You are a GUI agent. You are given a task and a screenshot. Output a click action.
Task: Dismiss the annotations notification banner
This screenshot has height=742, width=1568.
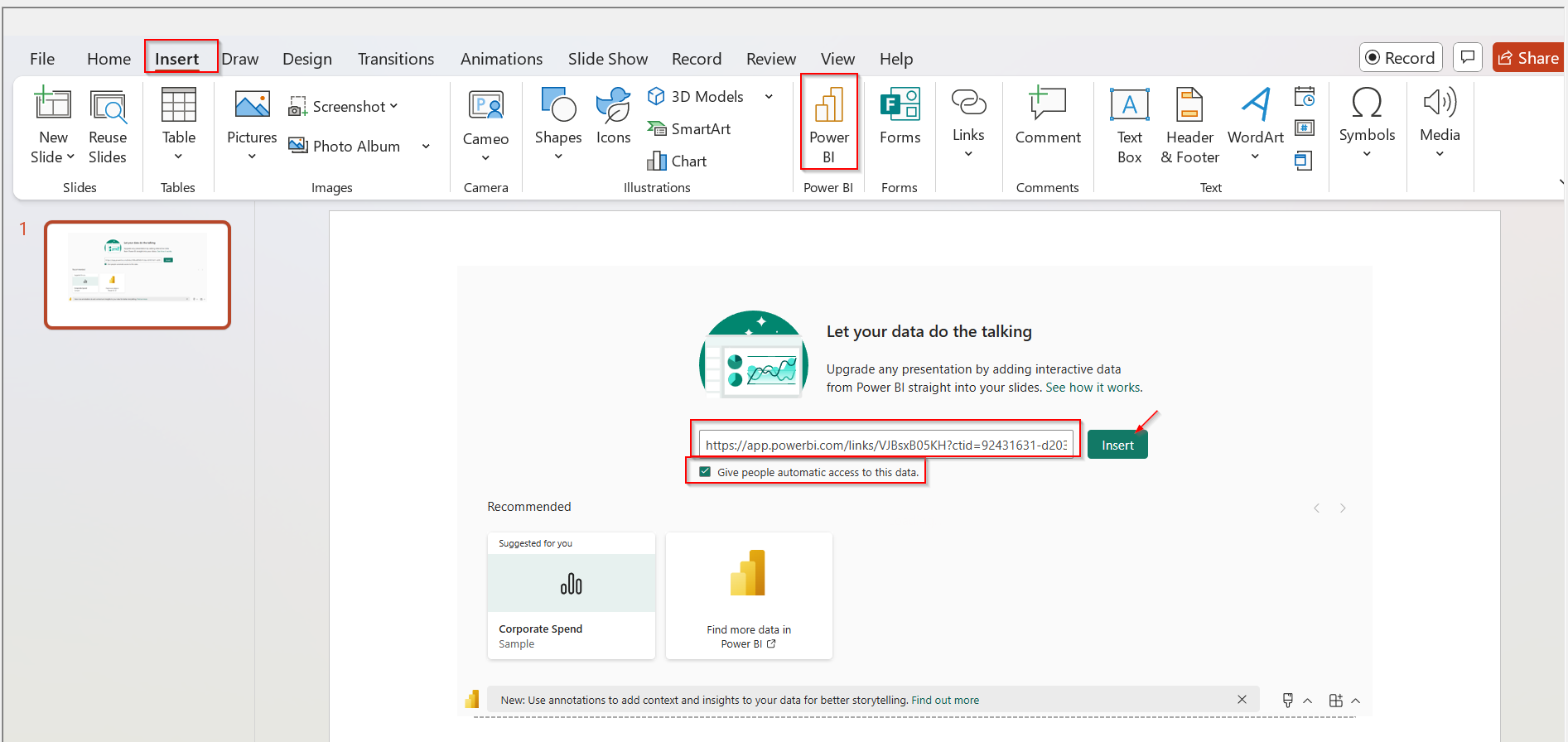coord(1242,700)
